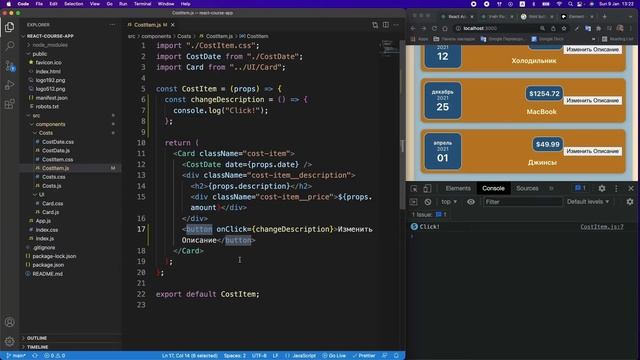Open the Selection menu

pos(73,4)
